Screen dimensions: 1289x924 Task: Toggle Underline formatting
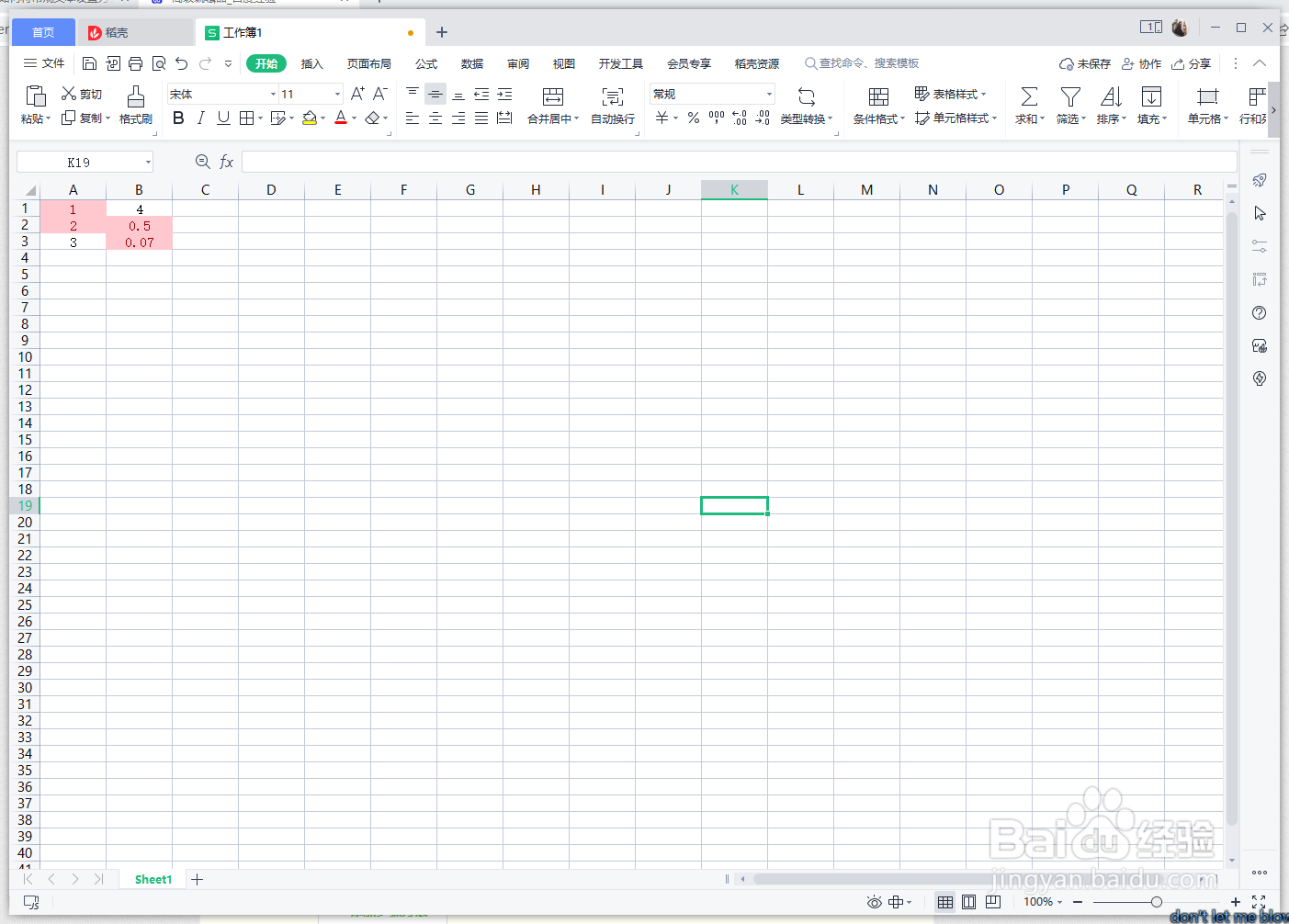(x=223, y=118)
